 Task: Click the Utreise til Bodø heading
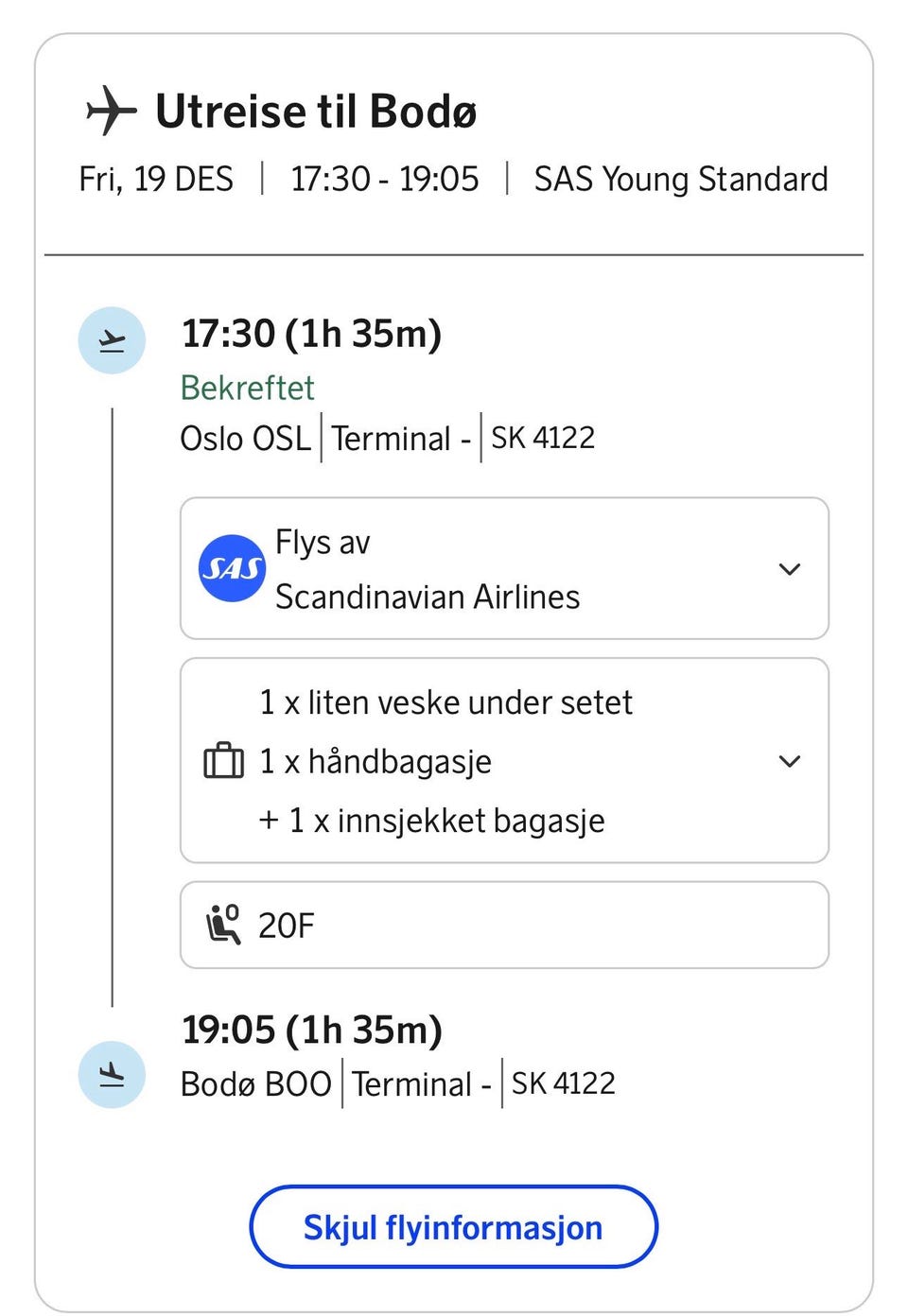point(316,112)
